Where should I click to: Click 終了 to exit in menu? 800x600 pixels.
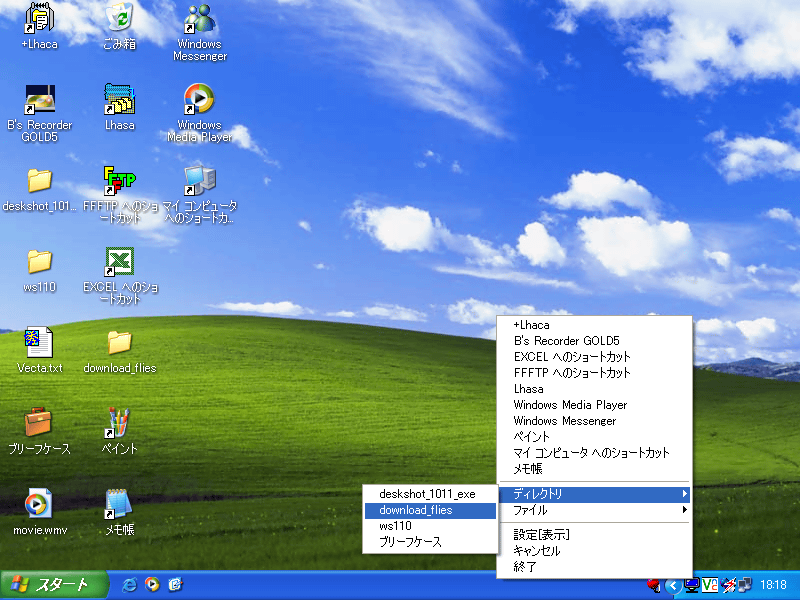coord(594,566)
